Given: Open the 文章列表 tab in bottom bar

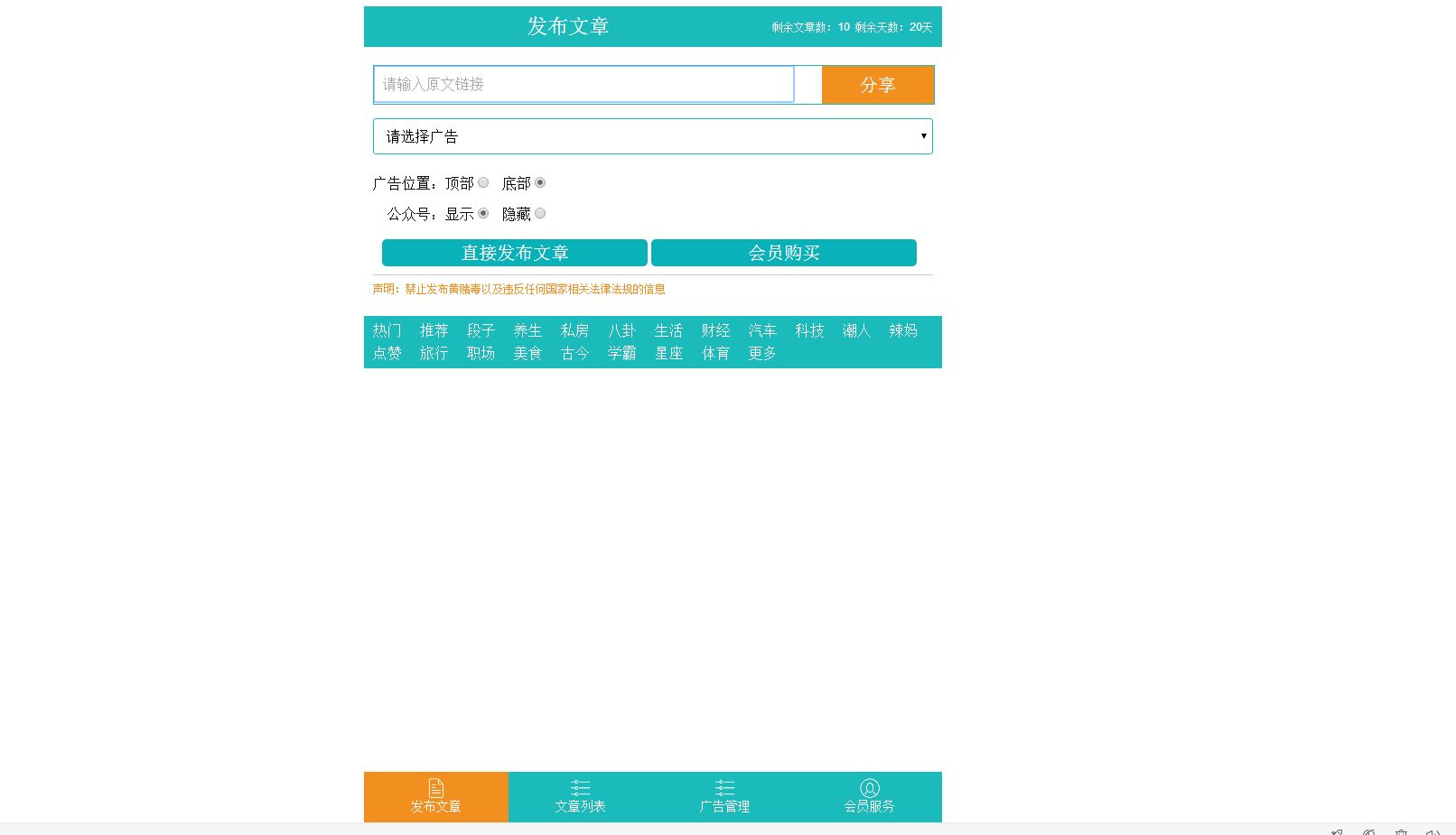Looking at the screenshot, I should coord(581,797).
